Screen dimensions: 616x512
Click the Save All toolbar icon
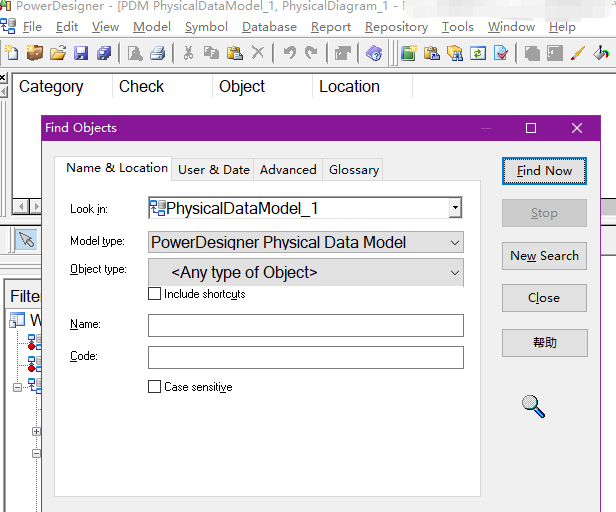tap(104, 53)
